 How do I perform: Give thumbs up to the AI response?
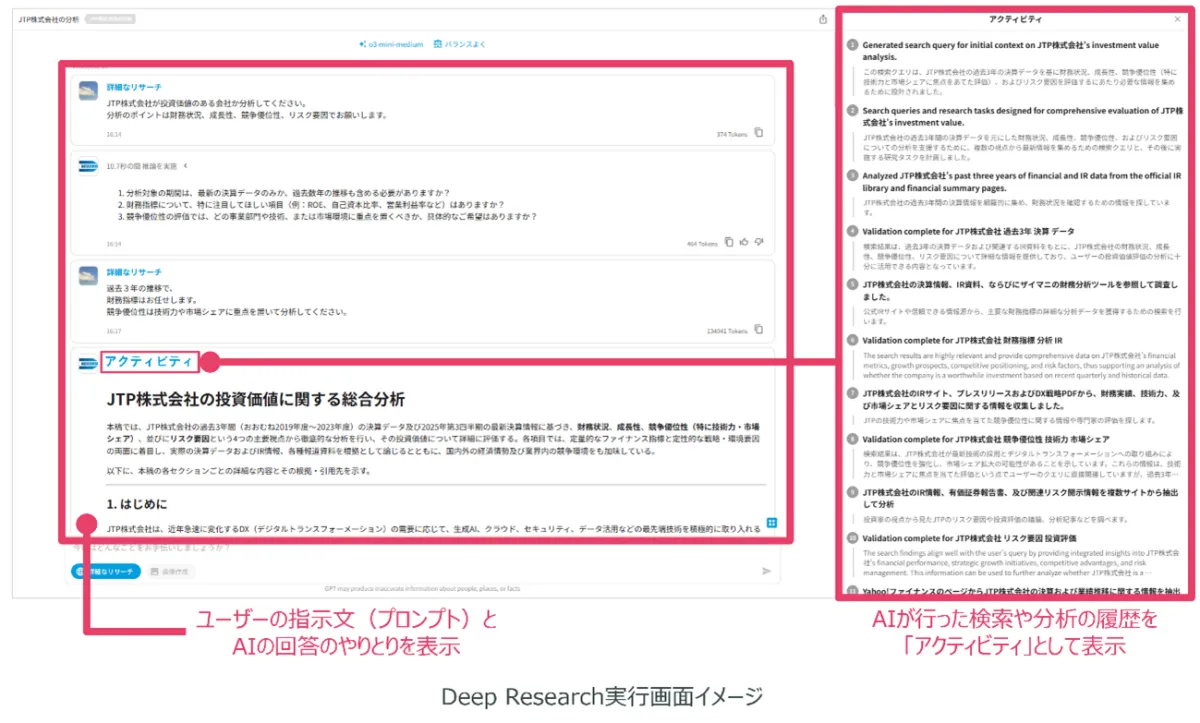click(744, 242)
